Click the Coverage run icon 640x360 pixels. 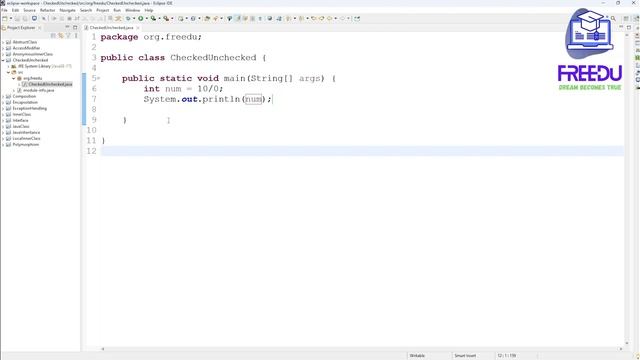point(153,18)
